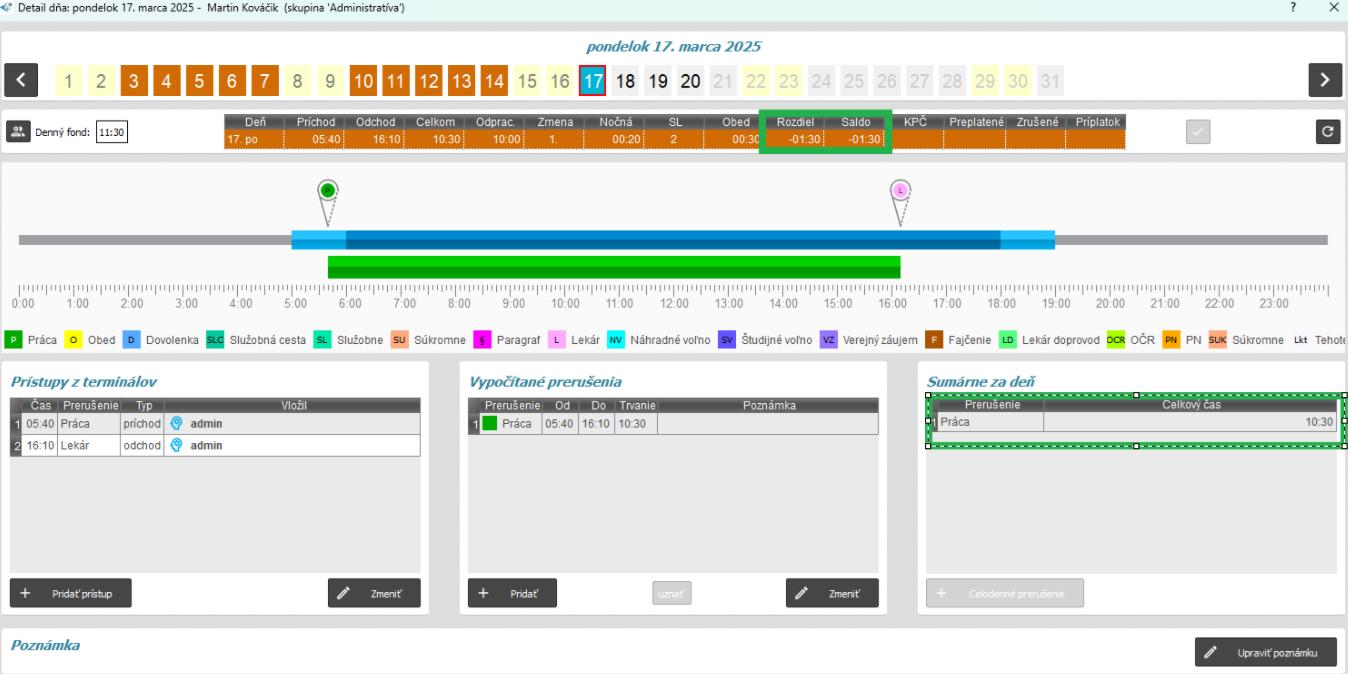The height and width of the screenshot is (674, 1348).
Task: Click the green Práca color swatch in interruptions
Action: tap(490, 424)
